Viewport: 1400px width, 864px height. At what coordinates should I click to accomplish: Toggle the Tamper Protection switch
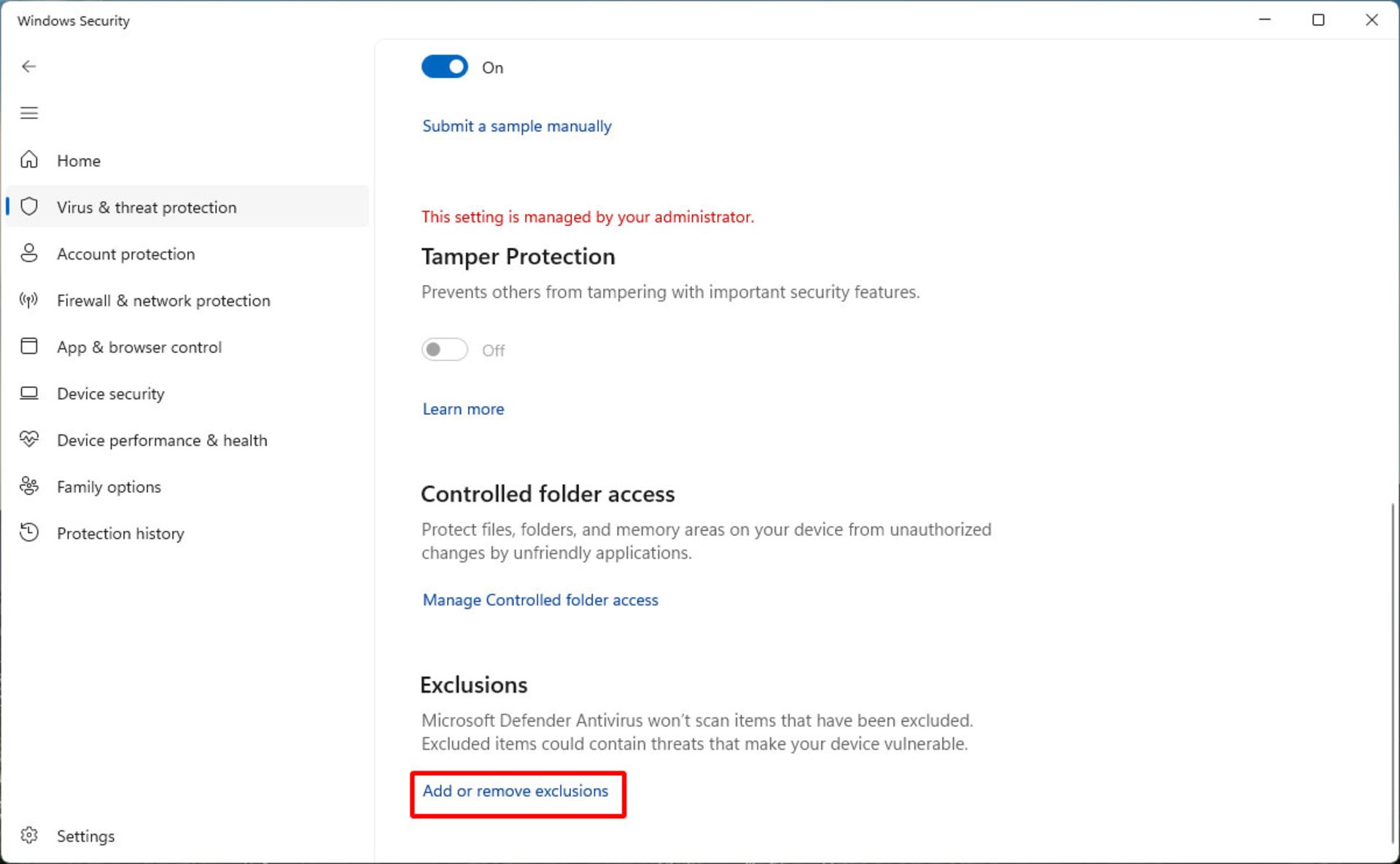[x=445, y=349]
